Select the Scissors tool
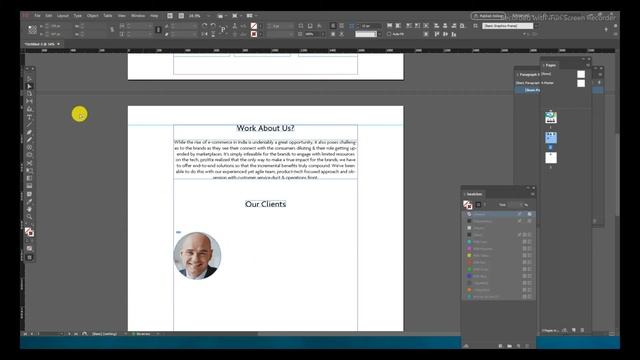 point(29,163)
